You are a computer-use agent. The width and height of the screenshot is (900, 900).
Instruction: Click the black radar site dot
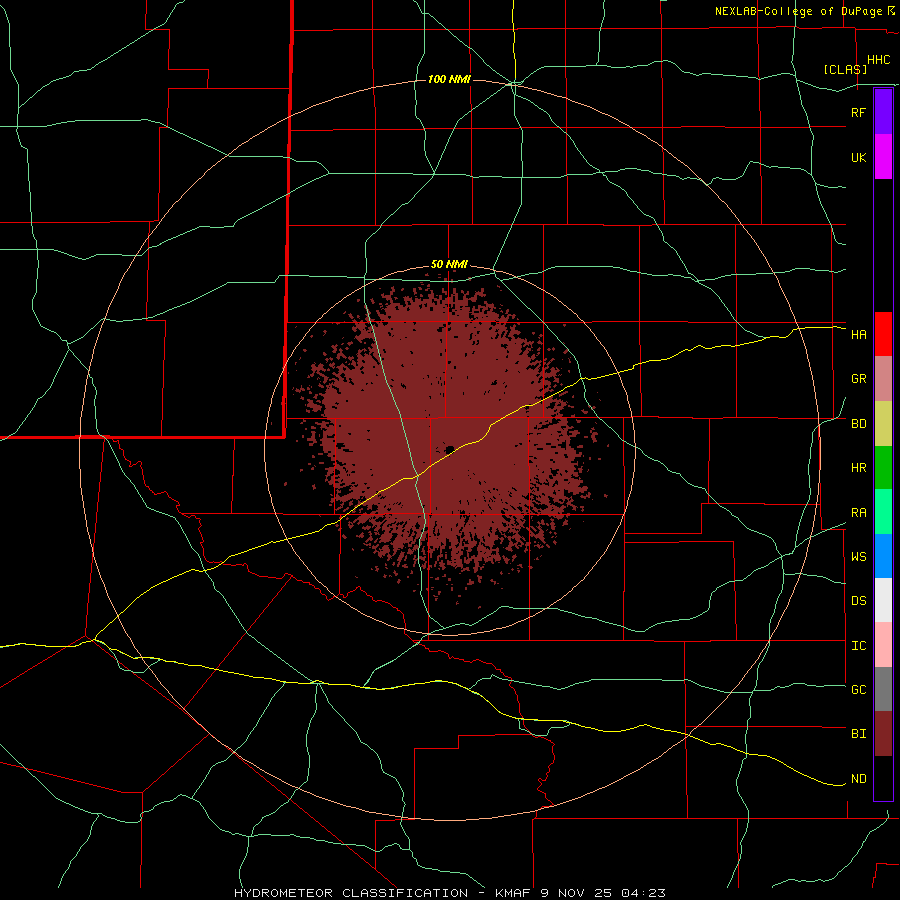click(x=449, y=449)
